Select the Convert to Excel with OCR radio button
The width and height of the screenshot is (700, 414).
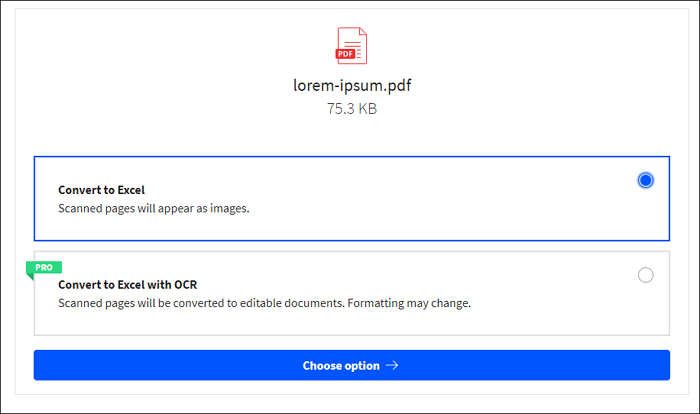point(645,275)
